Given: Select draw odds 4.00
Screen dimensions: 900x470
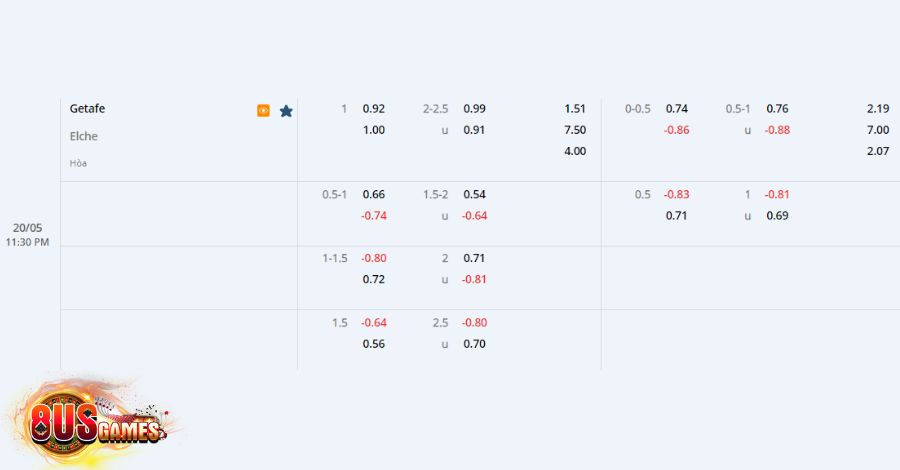Looking at the screenshot, I should tap(575, 151).
